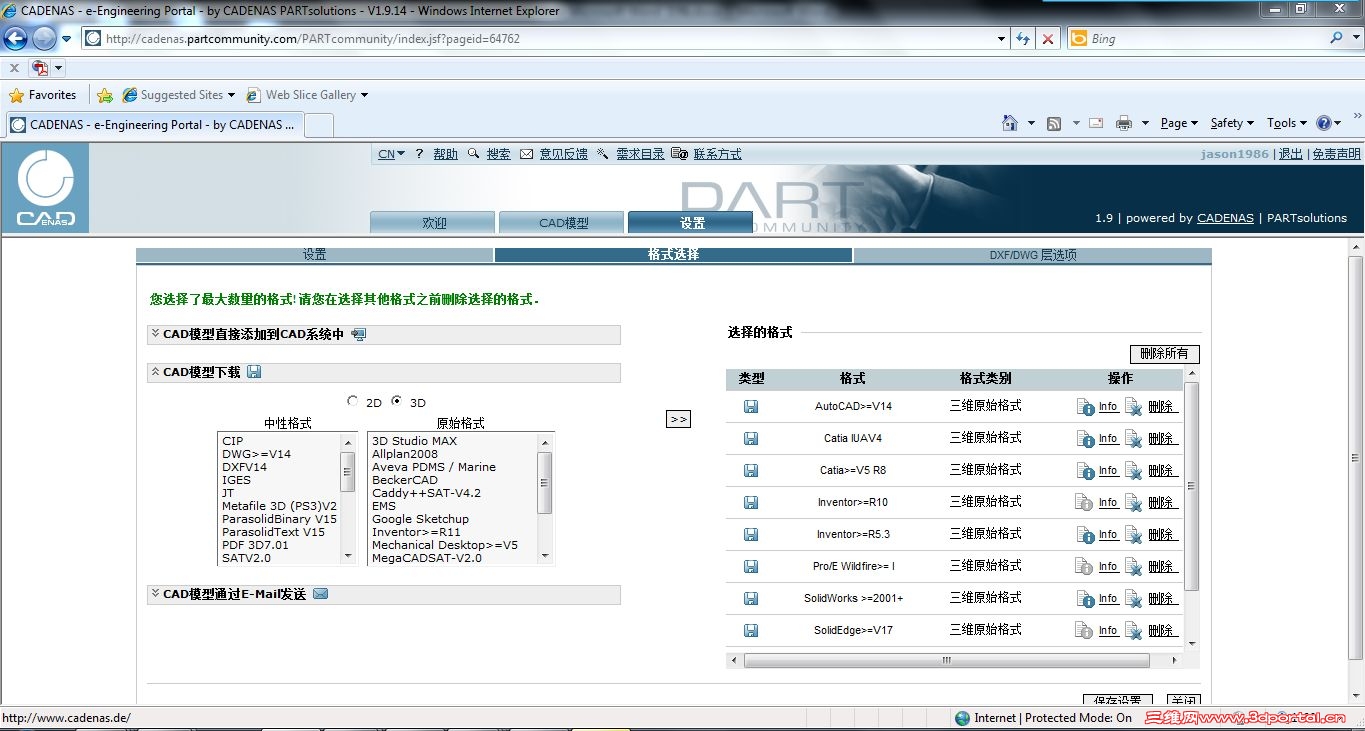Switch to the 欢迎 tab
Viewport: 1365px width, 731px height.
(433, 223)
